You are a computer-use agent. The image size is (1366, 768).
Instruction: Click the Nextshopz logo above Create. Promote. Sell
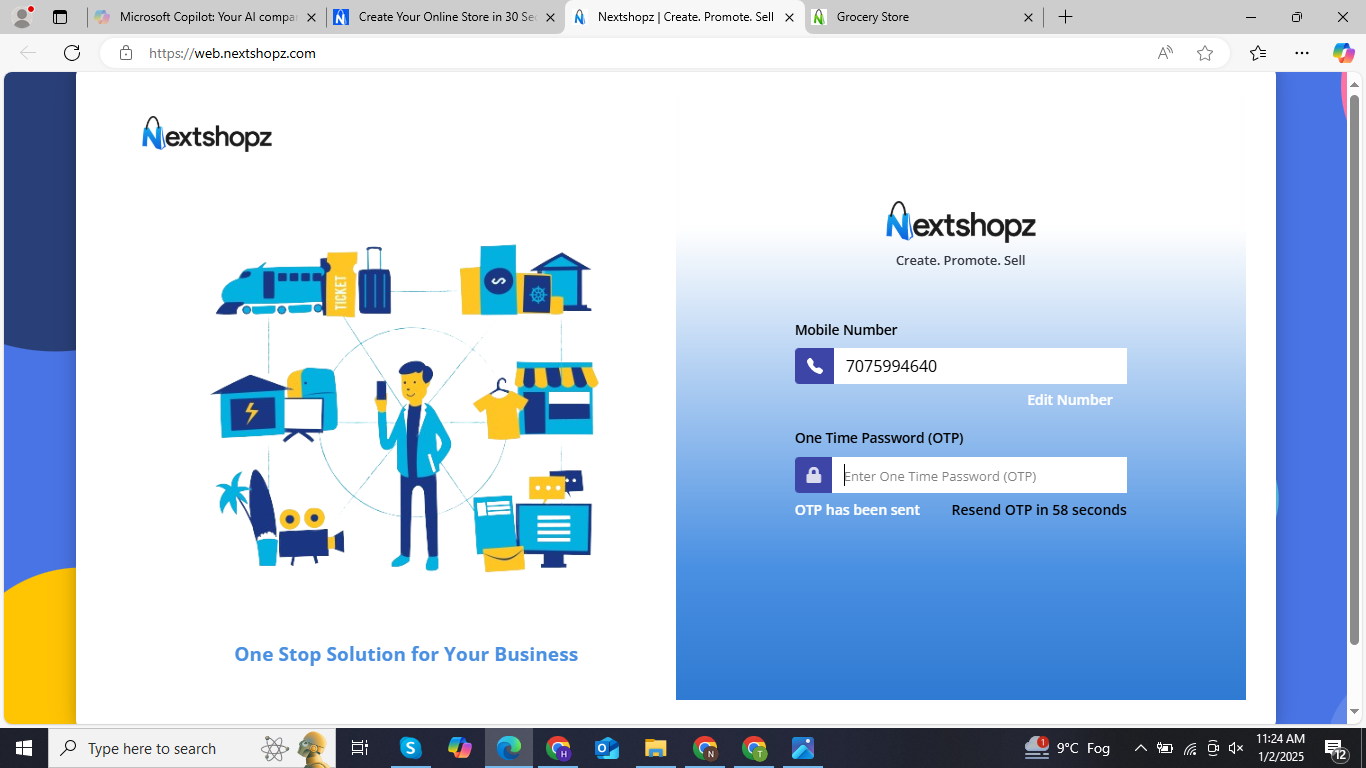point(961,222)
